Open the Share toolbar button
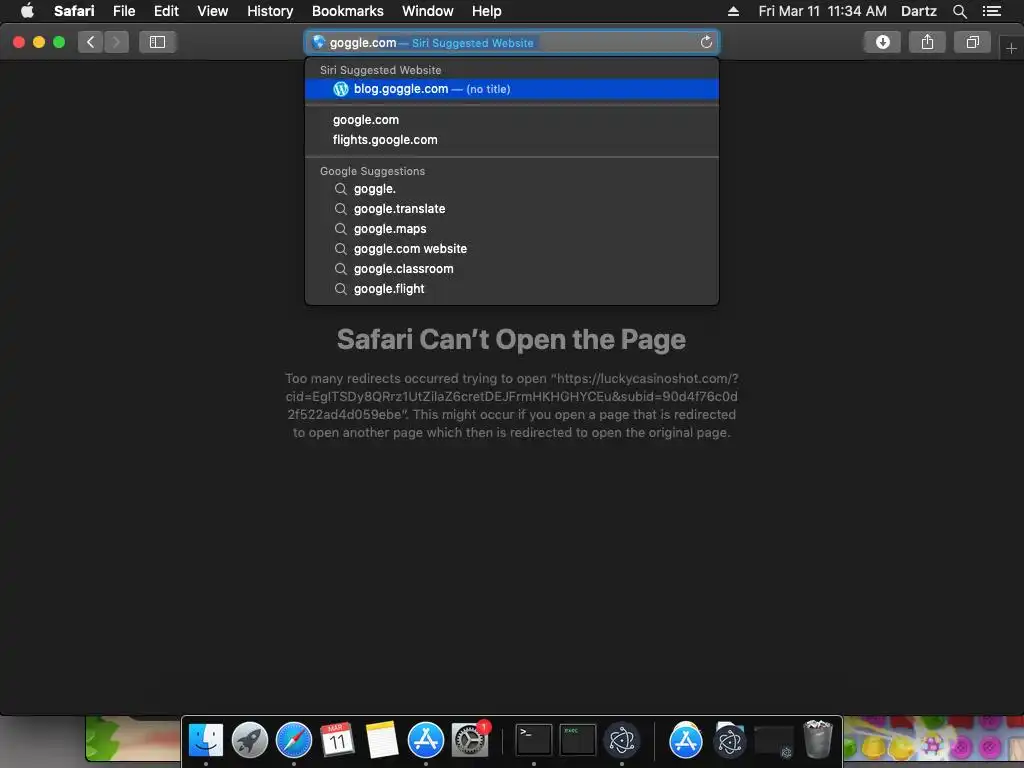 [x=927, y=42]
